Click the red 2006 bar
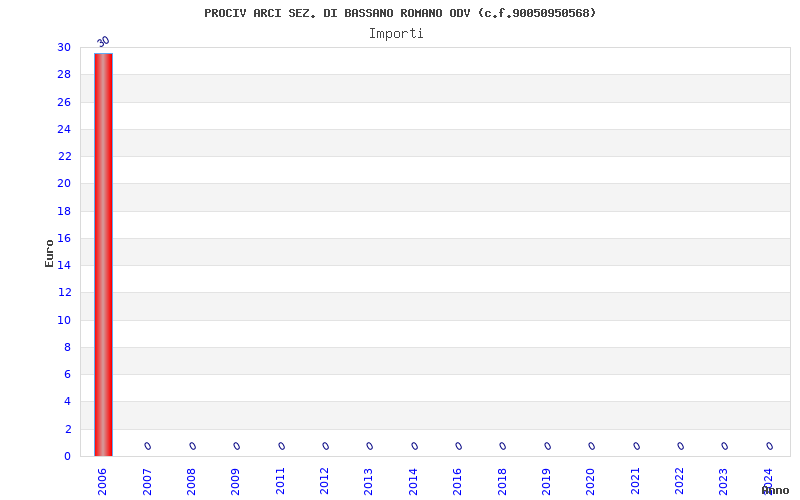 tap(104, 255)
